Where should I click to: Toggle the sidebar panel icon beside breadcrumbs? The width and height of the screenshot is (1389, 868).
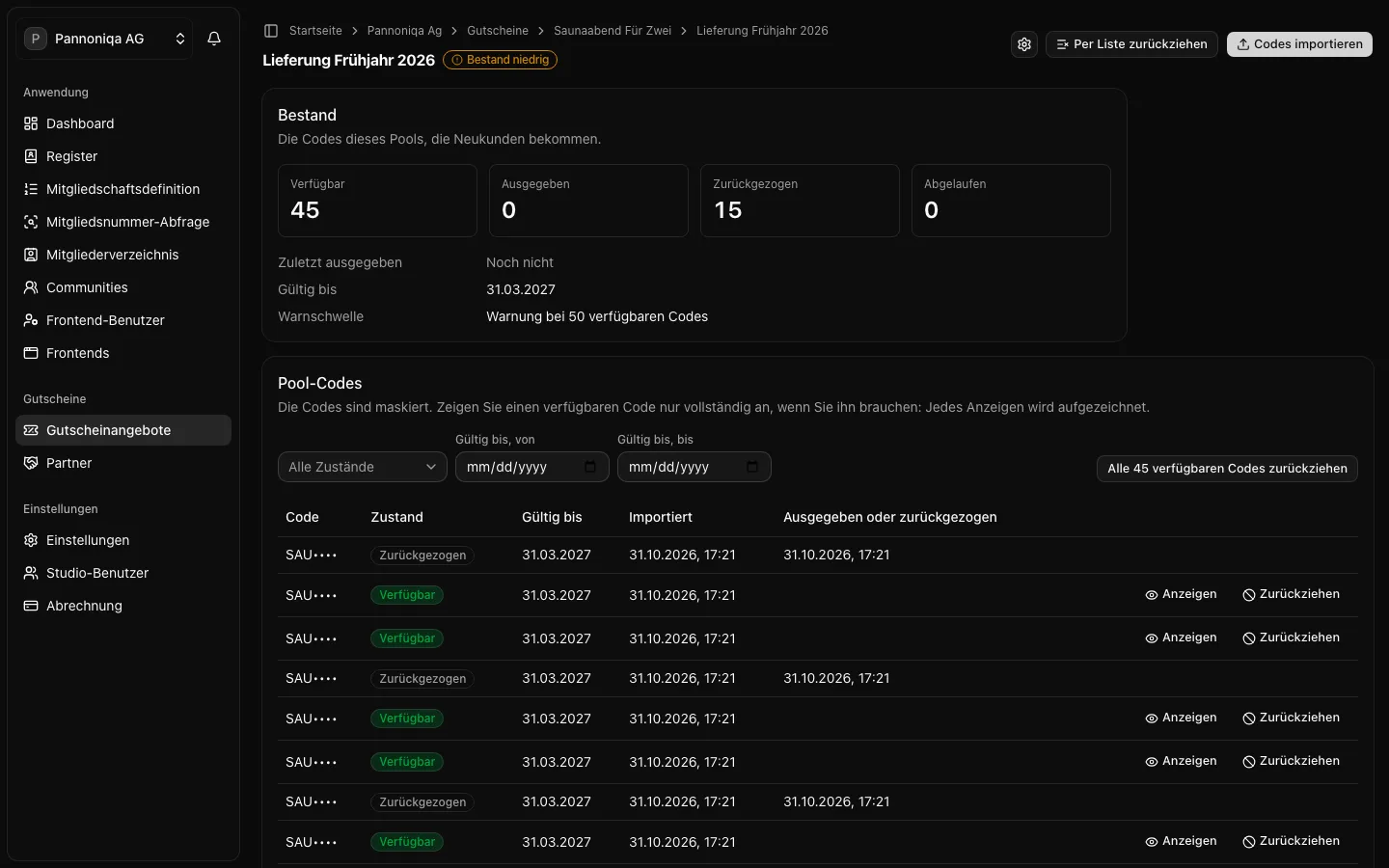pos(271,31)
